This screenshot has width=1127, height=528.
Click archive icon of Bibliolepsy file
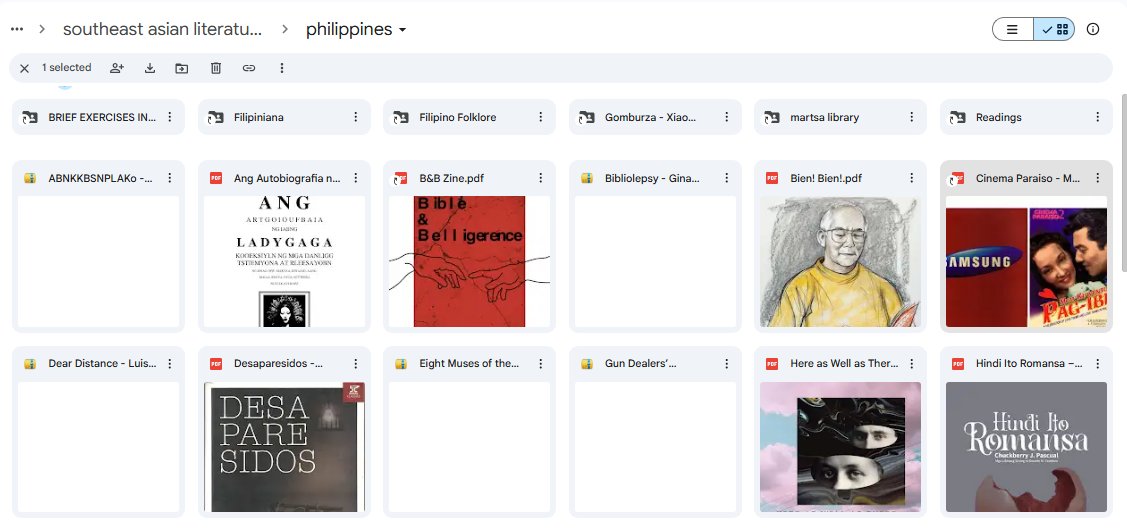(x=586, y=178)
